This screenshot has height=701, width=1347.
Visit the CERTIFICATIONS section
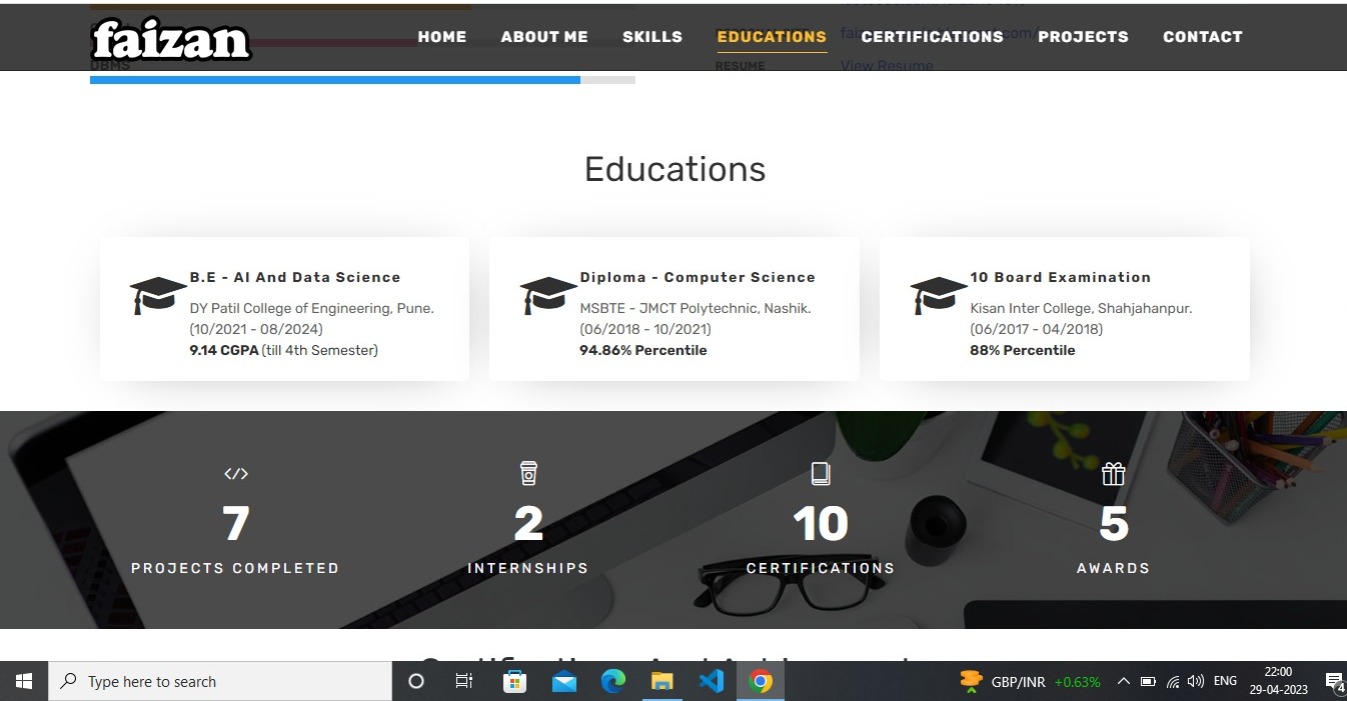point(932,36)
